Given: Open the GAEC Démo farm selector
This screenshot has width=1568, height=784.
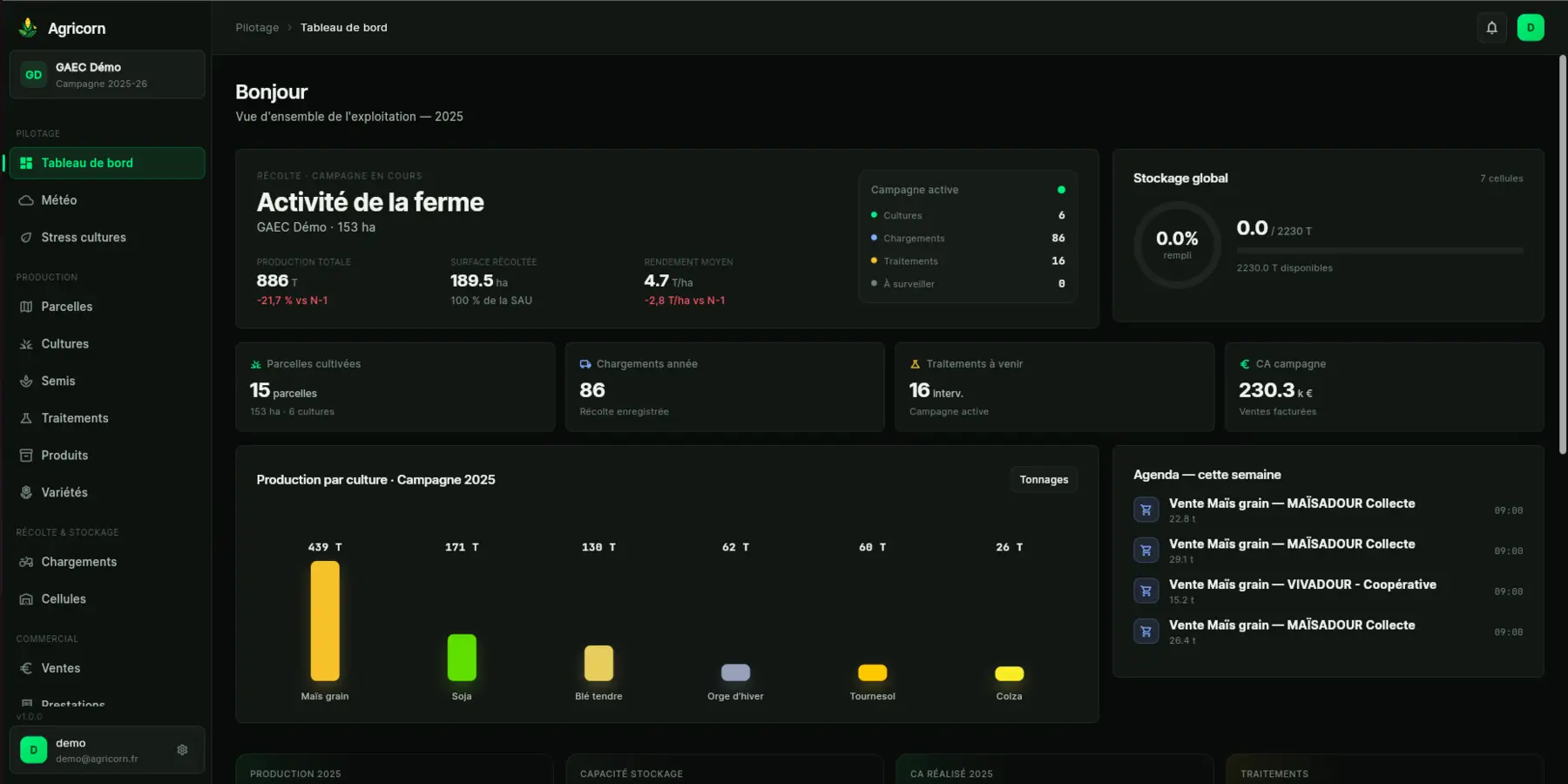Looking at the screenshot, I should point(107,75).
